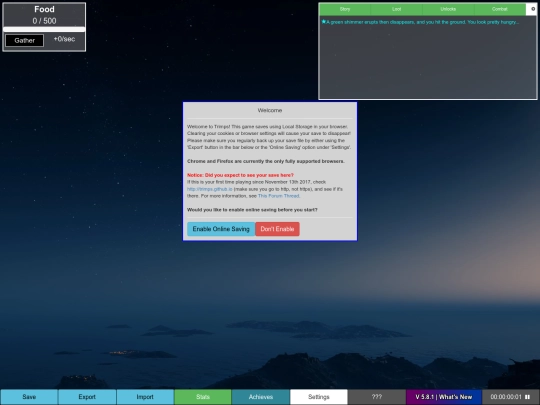This screenshot has width=540, height=405.
Task: Open the Stats panel
Action: 203,397
